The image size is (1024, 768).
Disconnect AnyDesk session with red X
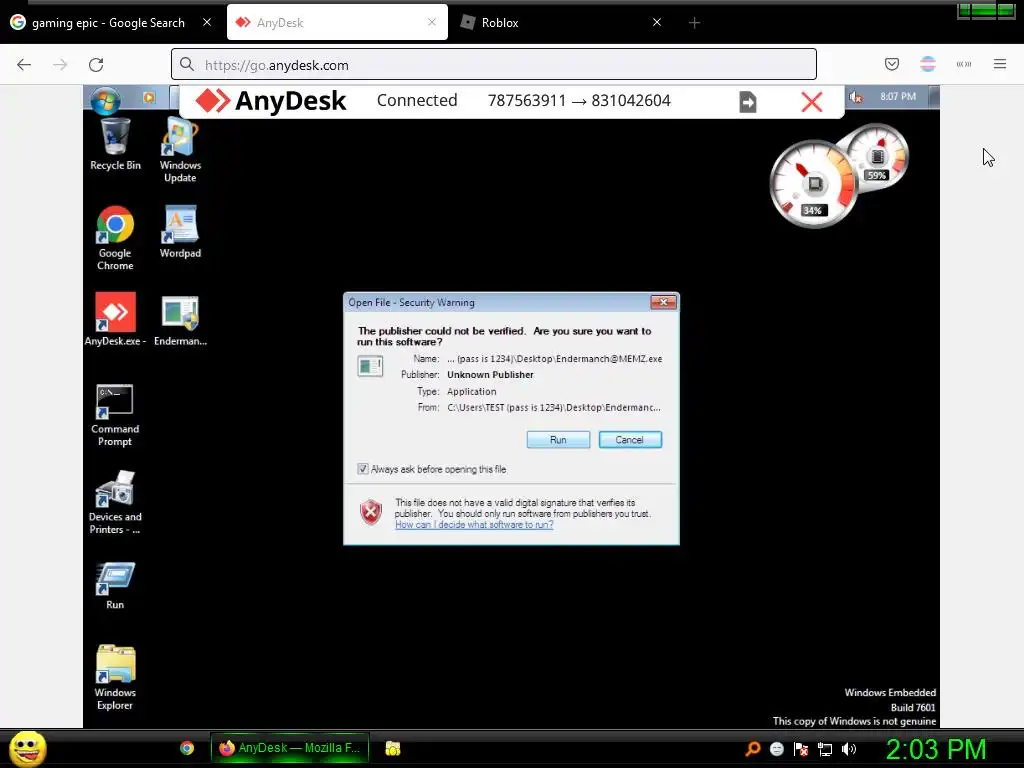[x=812, y=102]
